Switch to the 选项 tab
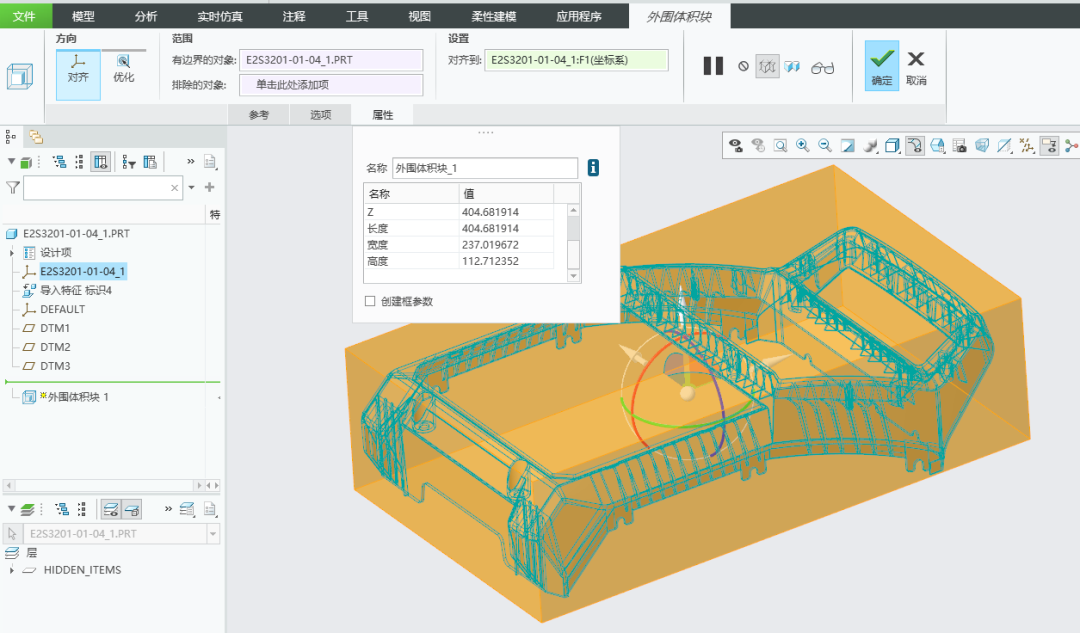 [320, 115]
